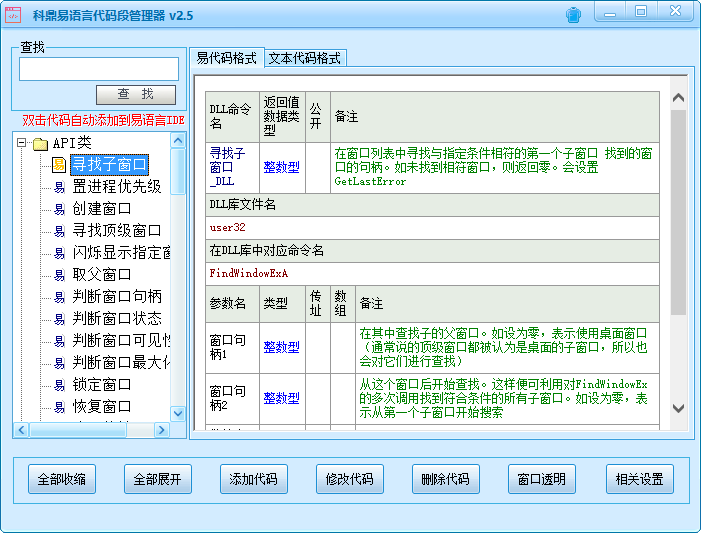Switch to the 文本代码格式 tab

point(305,58)
